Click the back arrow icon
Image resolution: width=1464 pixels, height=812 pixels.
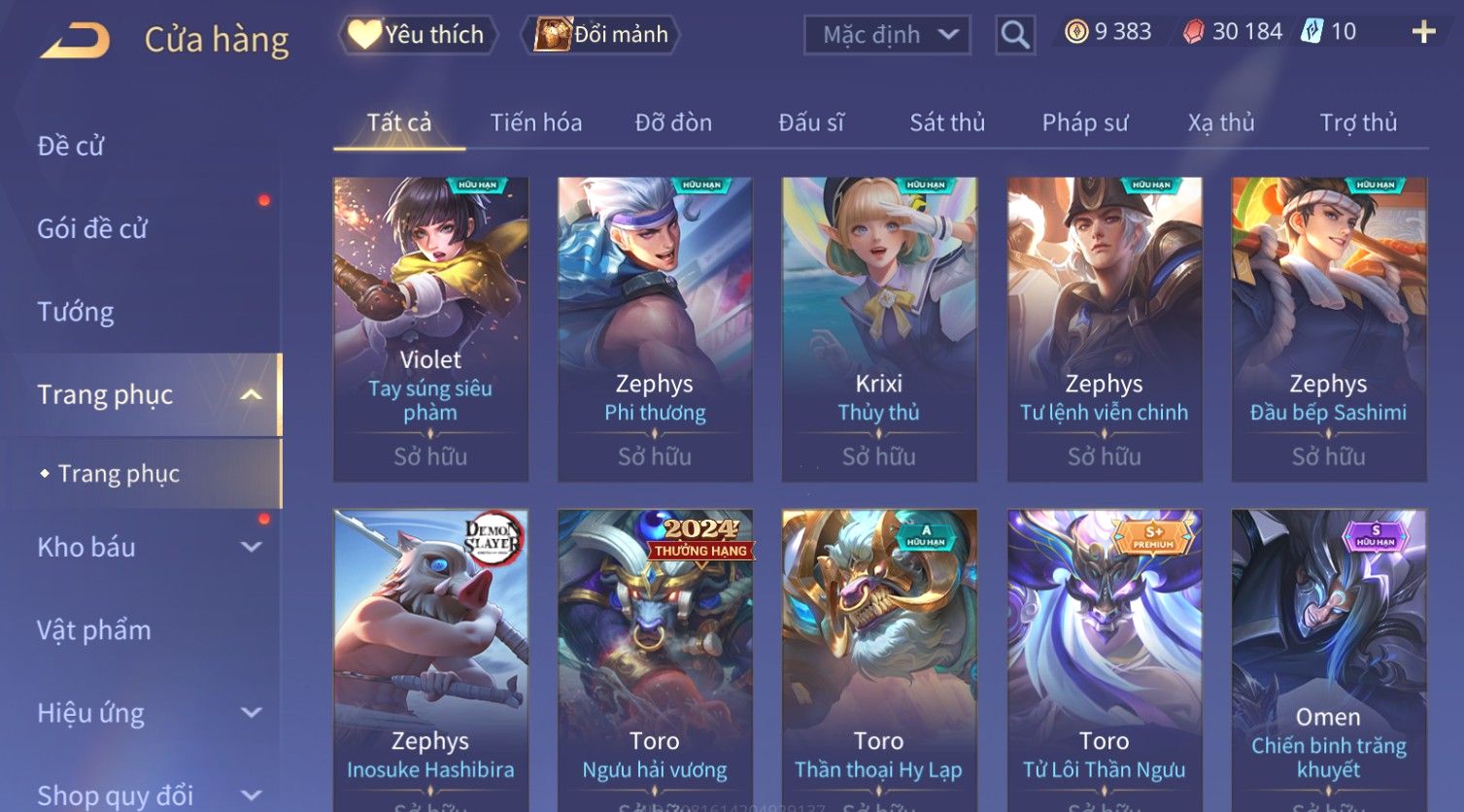point(75,40)
